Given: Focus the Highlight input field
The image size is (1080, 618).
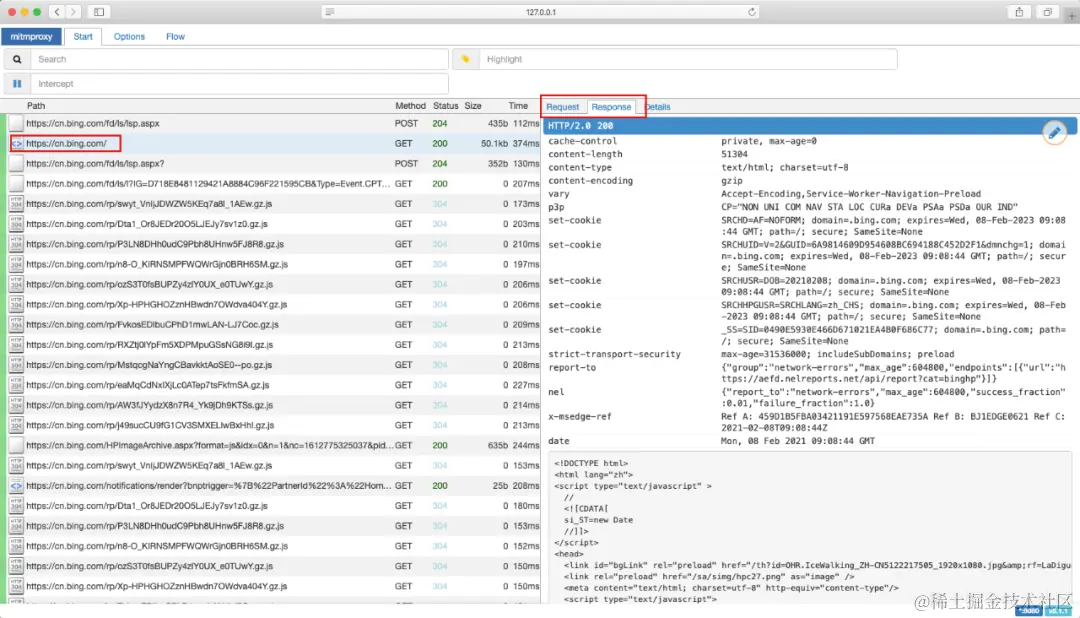Looking at the screenshot, I should 688,59.
